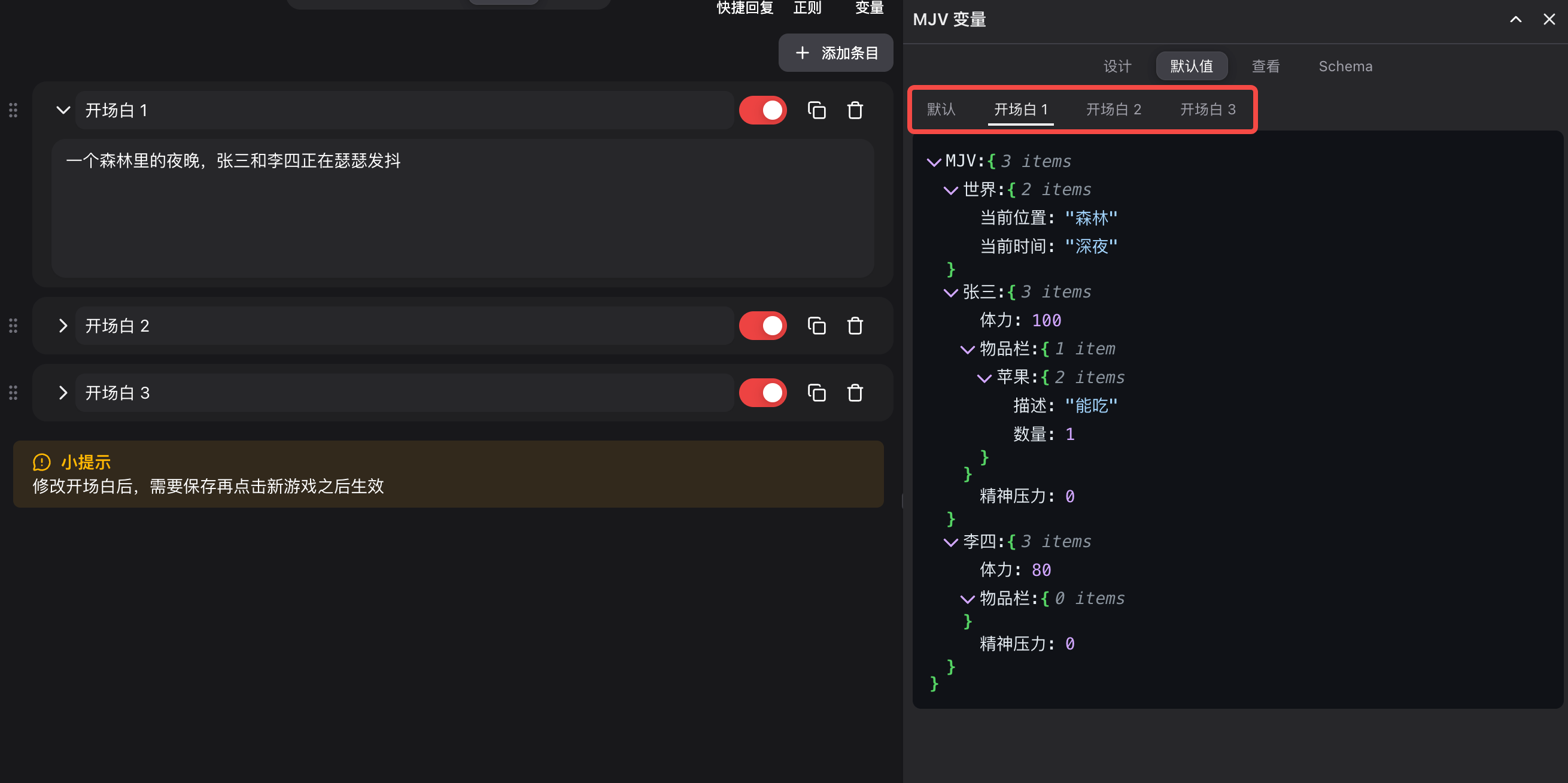Delete the 开场白 3 entry
Screen dimensions: 1568x783
(855, 393)
